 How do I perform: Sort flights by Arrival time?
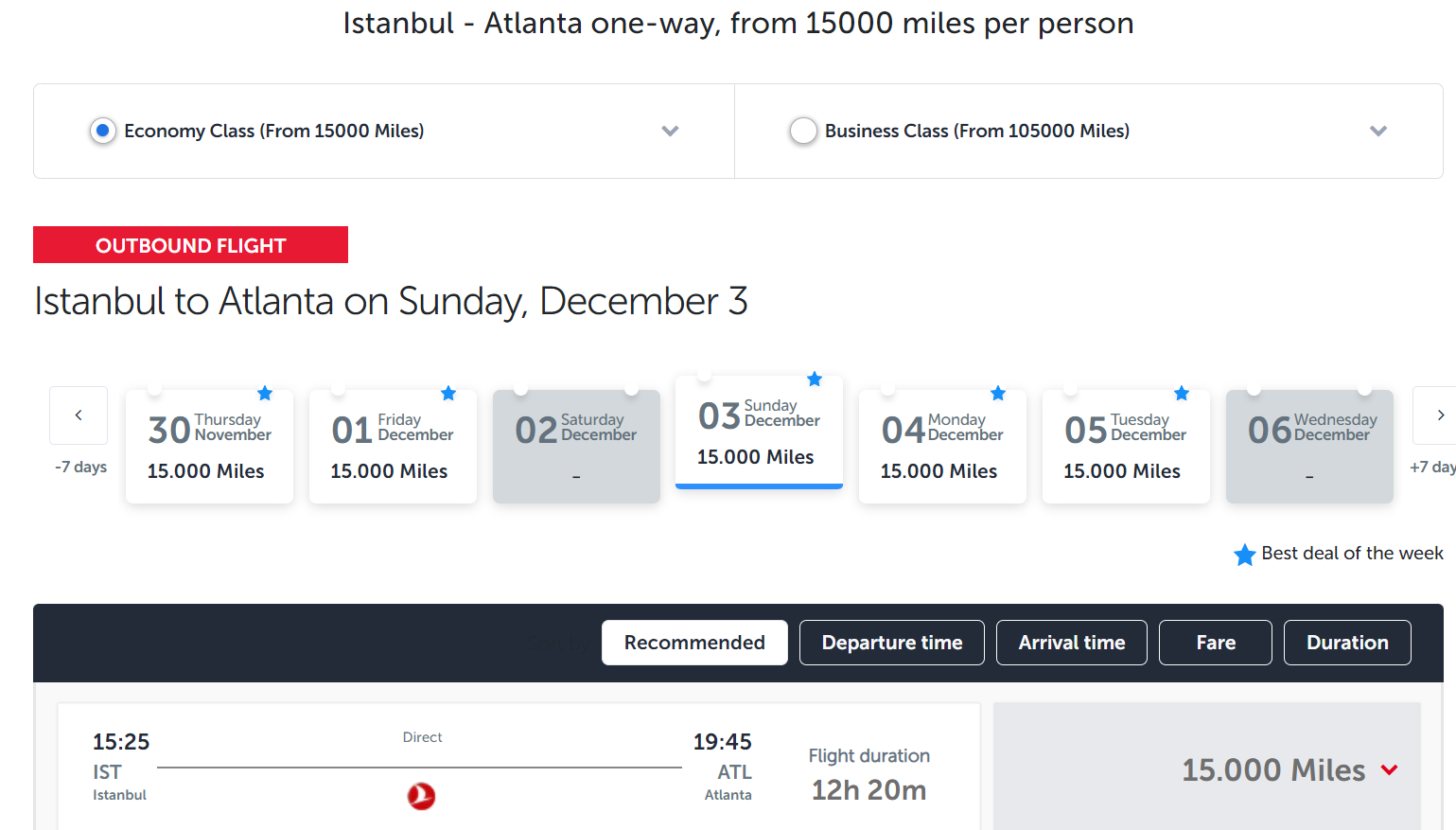(x=1071, y=643)
